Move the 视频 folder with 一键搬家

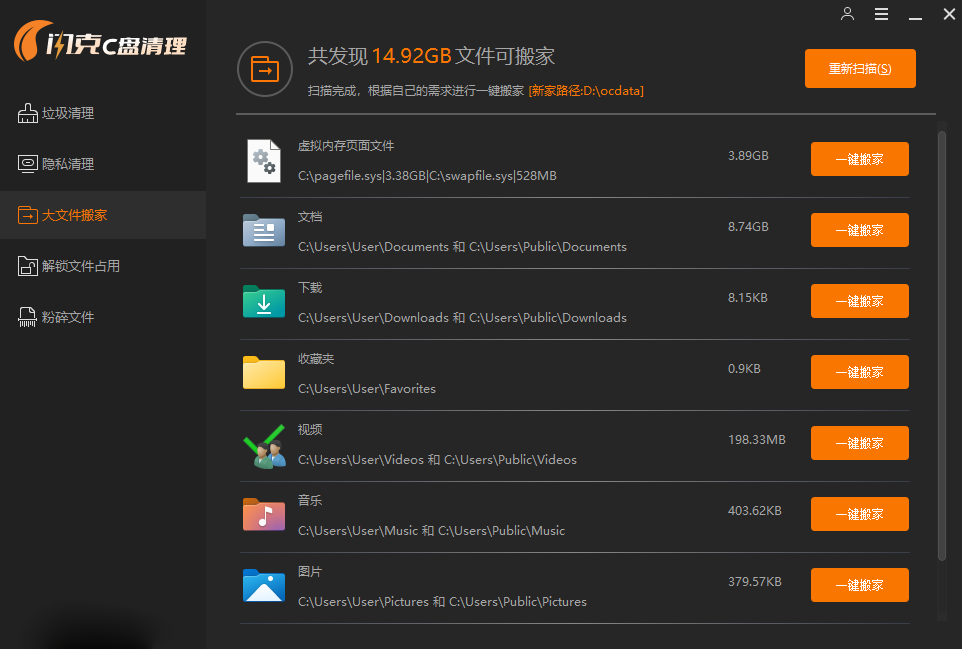pos(859,443)
